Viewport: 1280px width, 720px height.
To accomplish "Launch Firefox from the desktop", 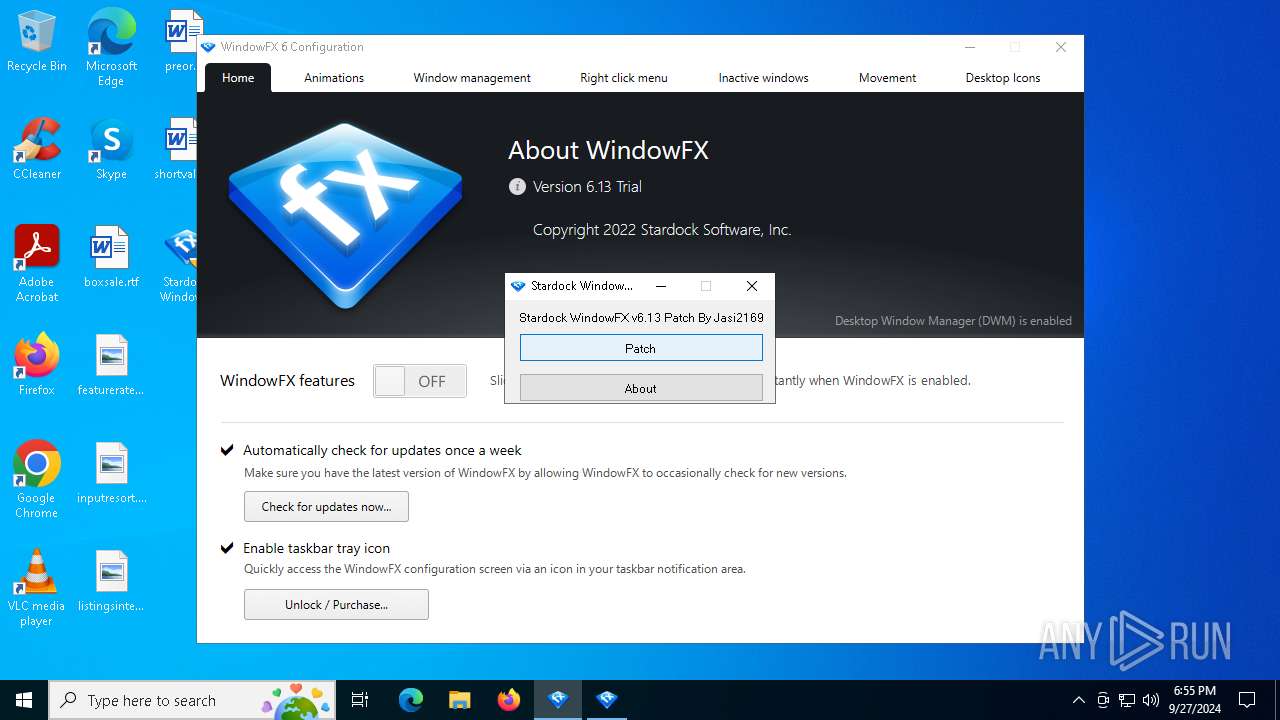I will tap(37, 365).
